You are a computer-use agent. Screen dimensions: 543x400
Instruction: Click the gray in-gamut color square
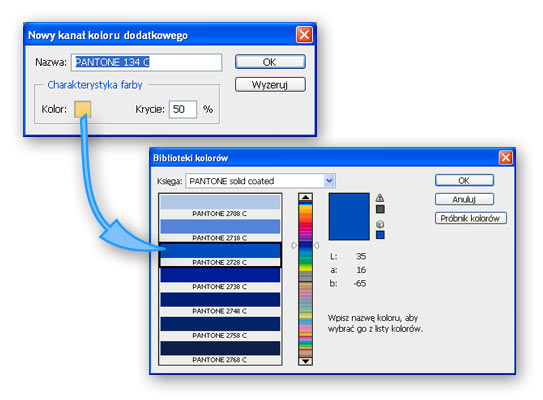(x=380, y=209)
